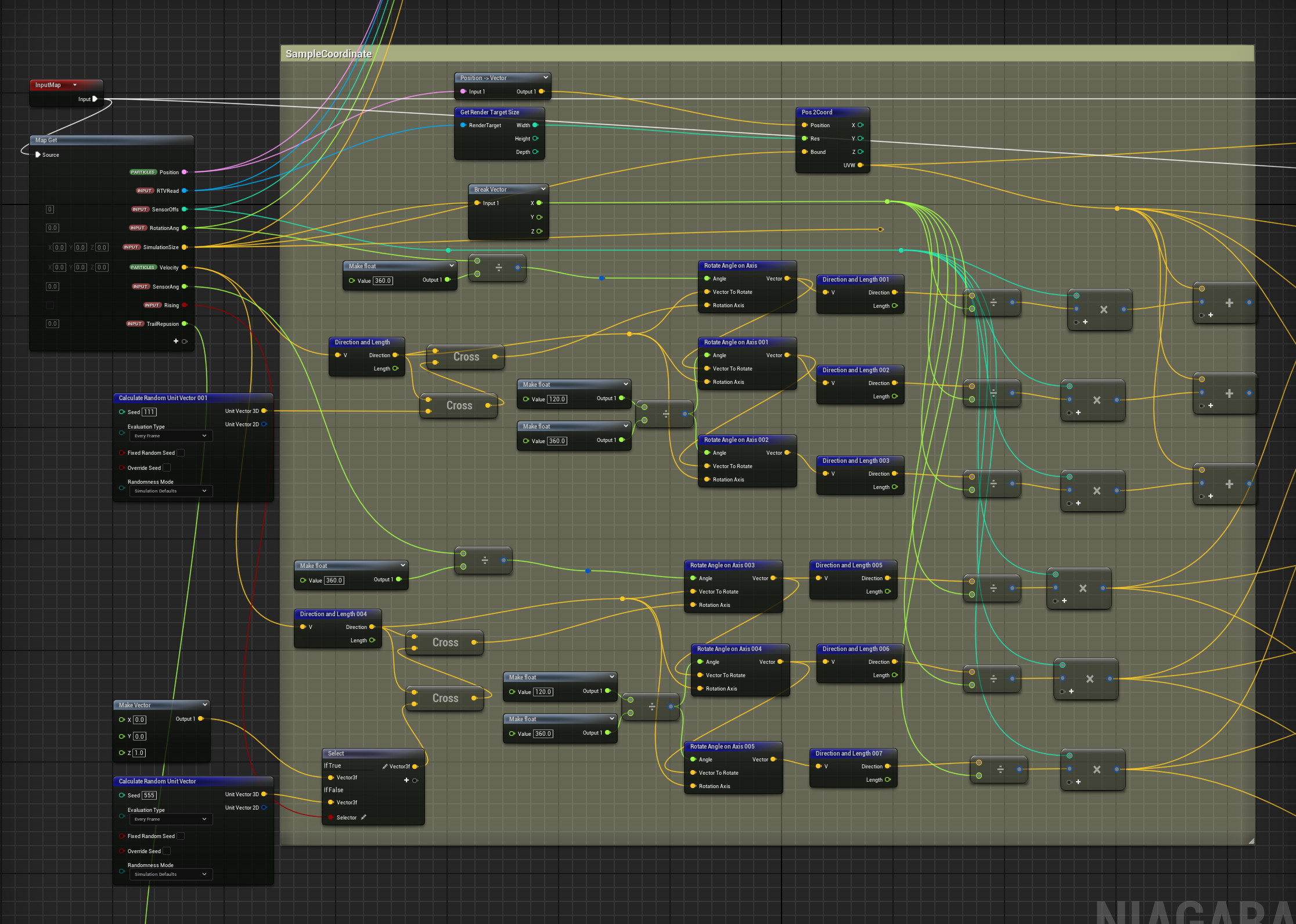Viewport: 1296px width, 924px height.
Task: Open Randomness Mode dropdown on Seed 555 node
Action: 170,875
